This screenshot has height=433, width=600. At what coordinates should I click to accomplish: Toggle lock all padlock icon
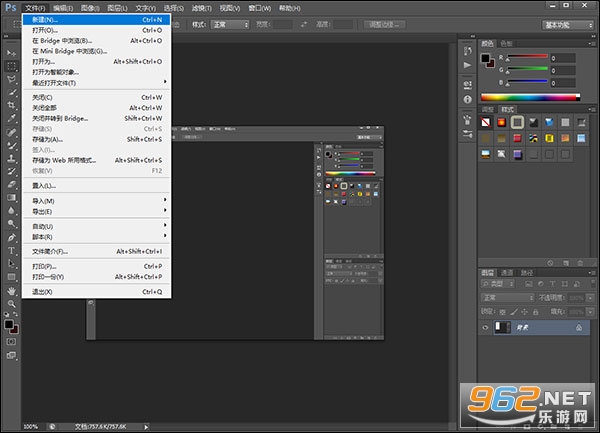[x=536, y=312]
